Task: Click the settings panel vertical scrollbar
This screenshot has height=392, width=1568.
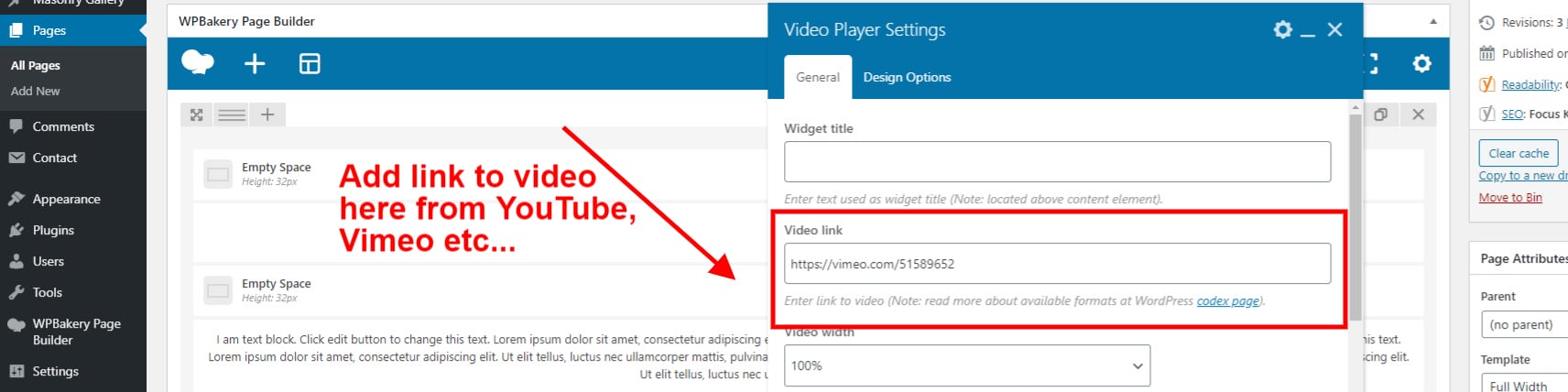Action: pyautogui.click(x=1356, y=216)
